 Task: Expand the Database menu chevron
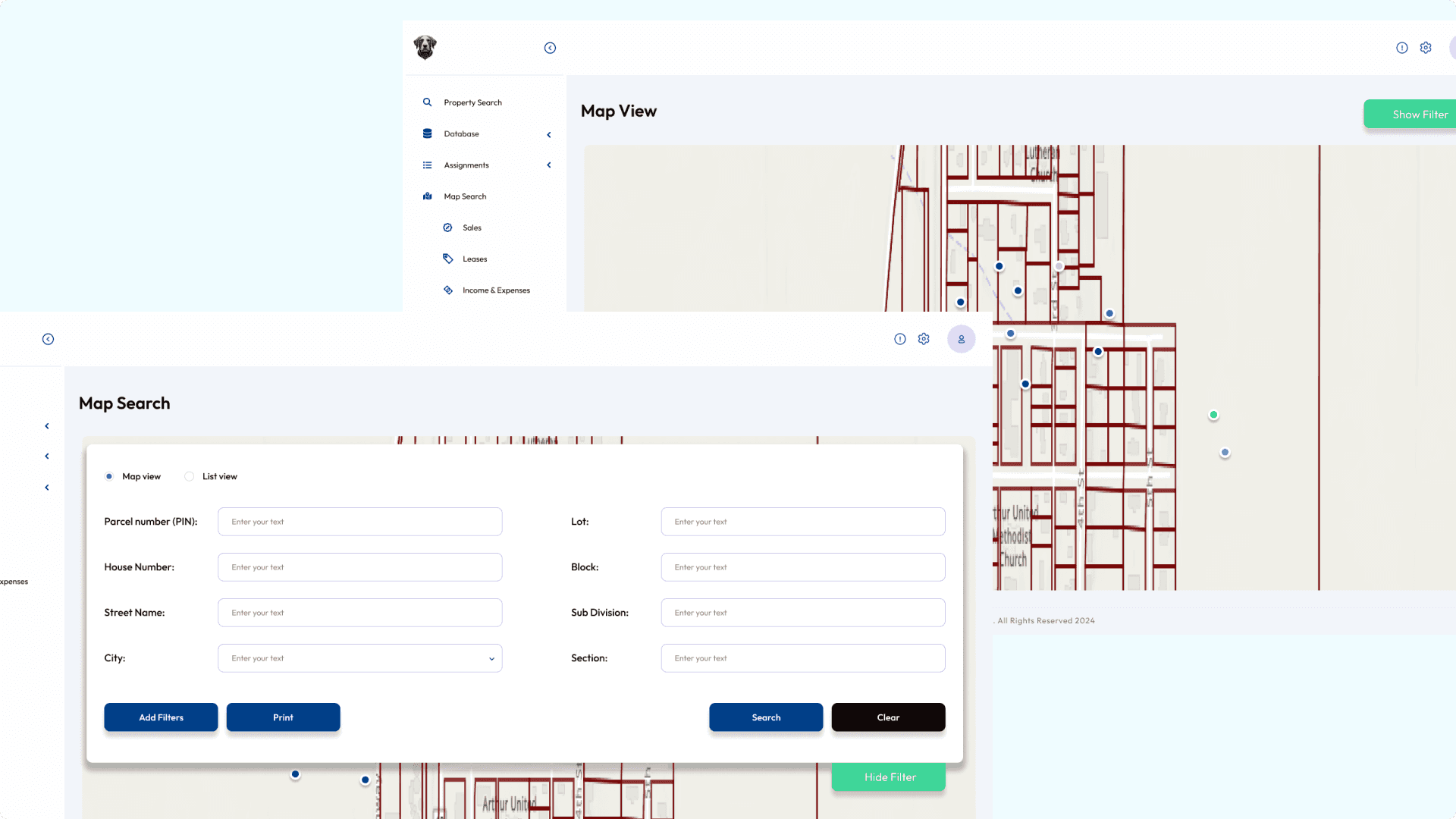click(549, 134)
